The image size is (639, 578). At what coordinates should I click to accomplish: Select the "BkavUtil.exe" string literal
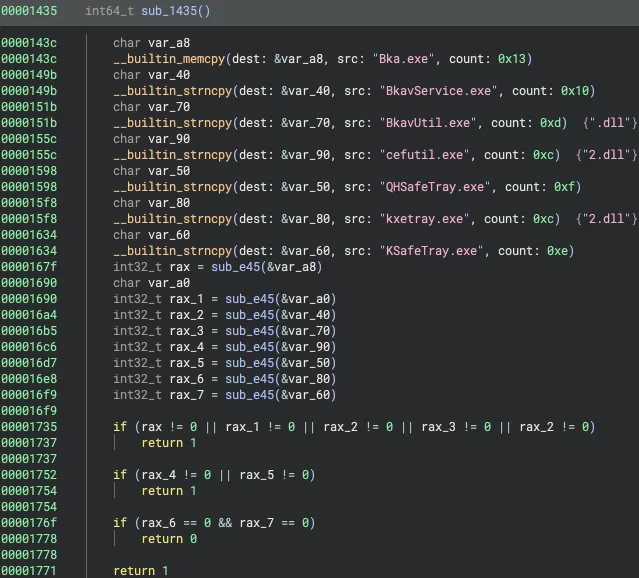tap(428, 123)
